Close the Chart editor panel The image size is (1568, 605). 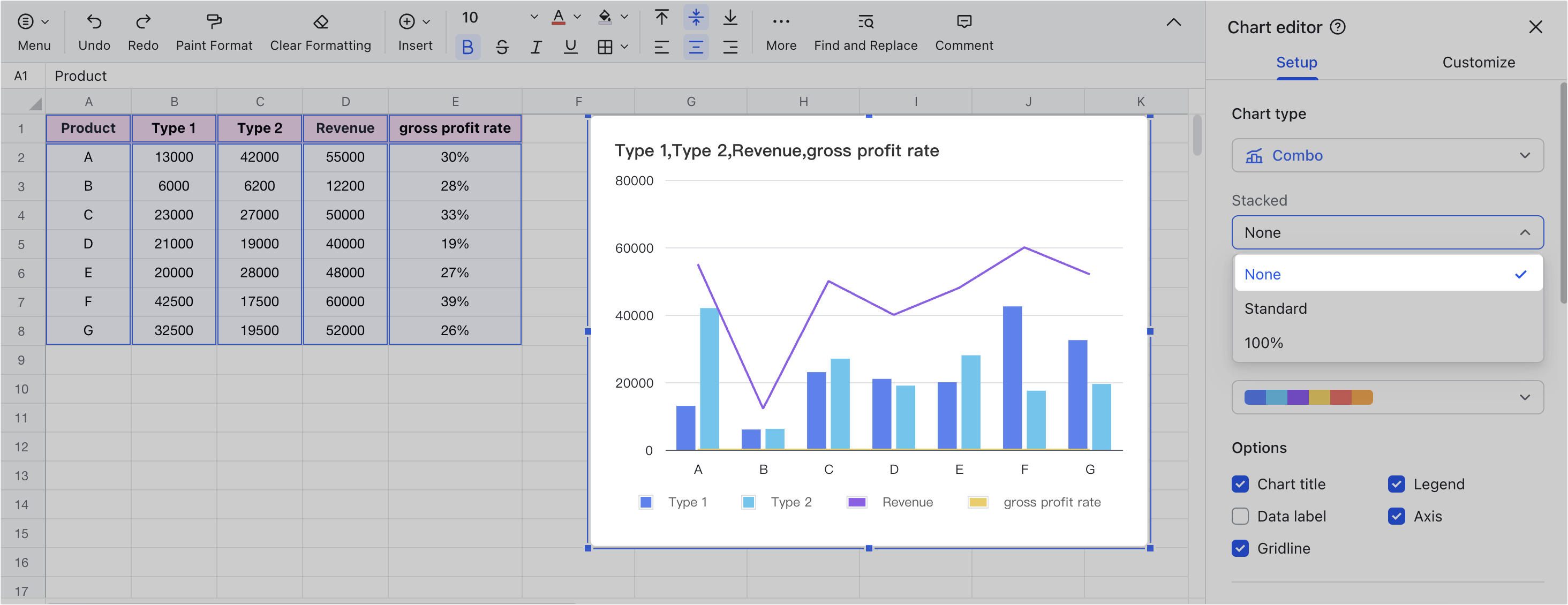pos(1535,27)
